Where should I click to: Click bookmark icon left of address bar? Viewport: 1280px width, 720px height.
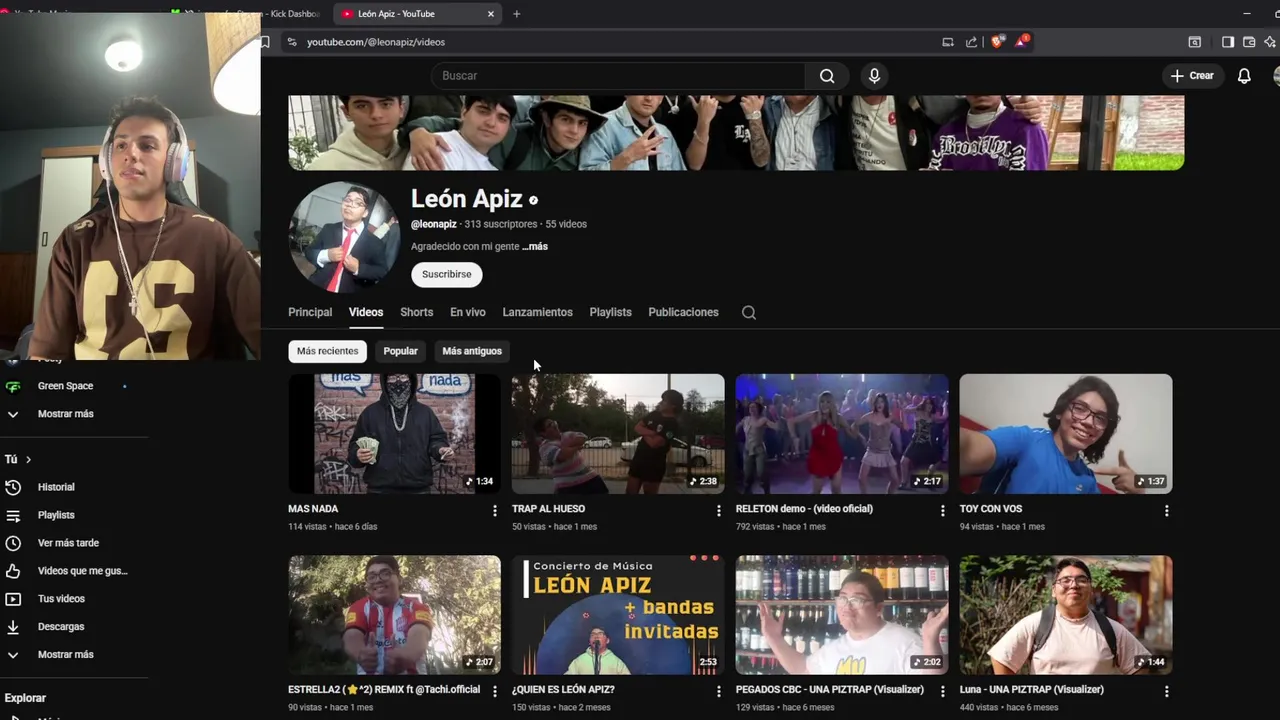[265, 42]
